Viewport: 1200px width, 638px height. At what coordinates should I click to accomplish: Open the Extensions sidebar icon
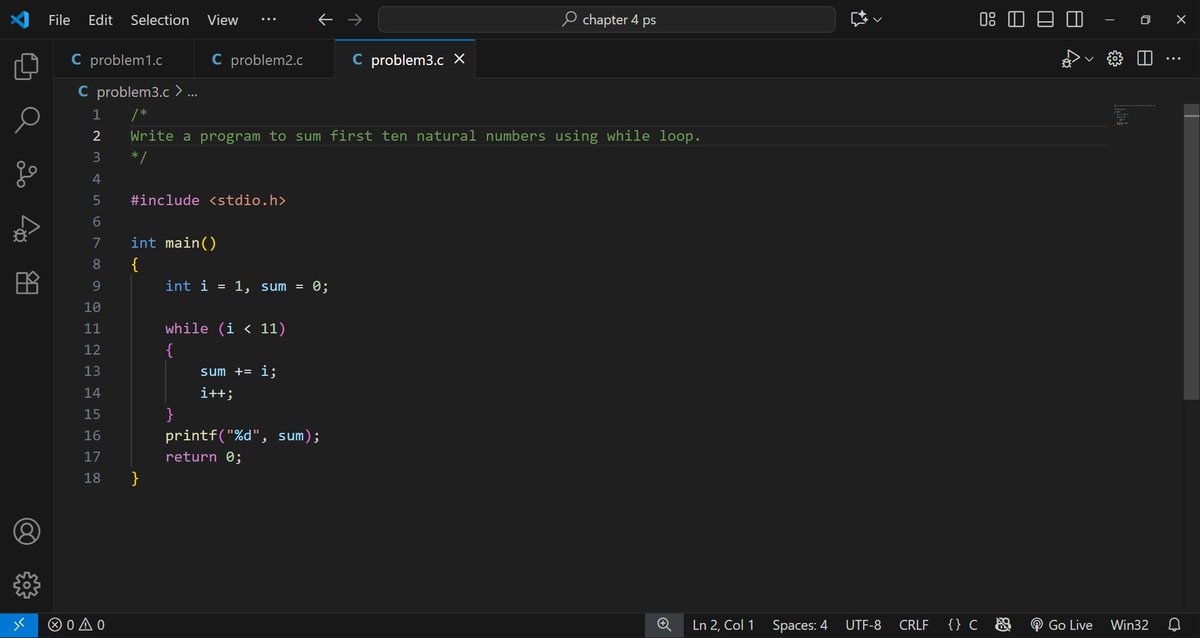(x=25, y=282)
